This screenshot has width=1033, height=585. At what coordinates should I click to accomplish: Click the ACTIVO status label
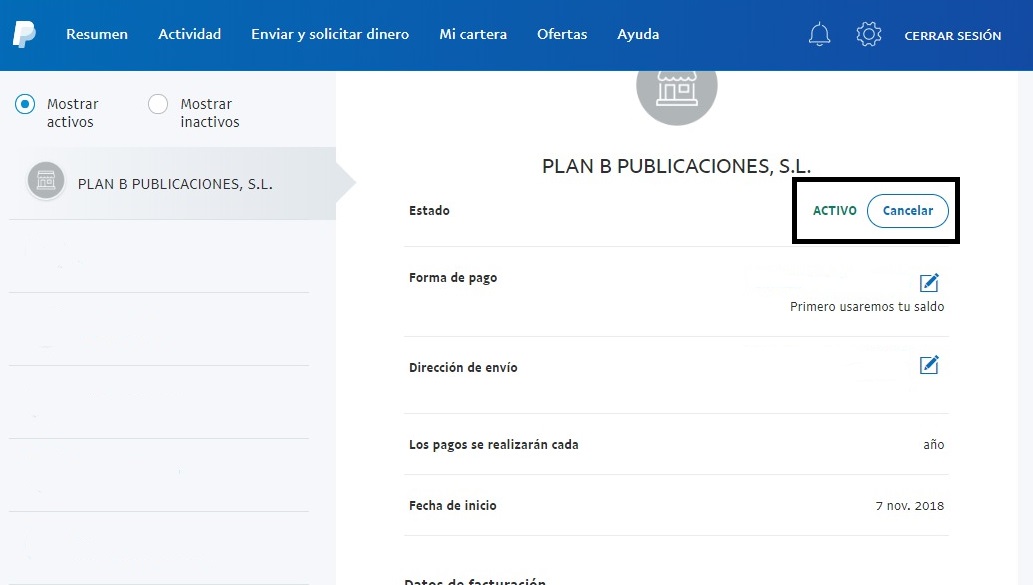point(834,211)
